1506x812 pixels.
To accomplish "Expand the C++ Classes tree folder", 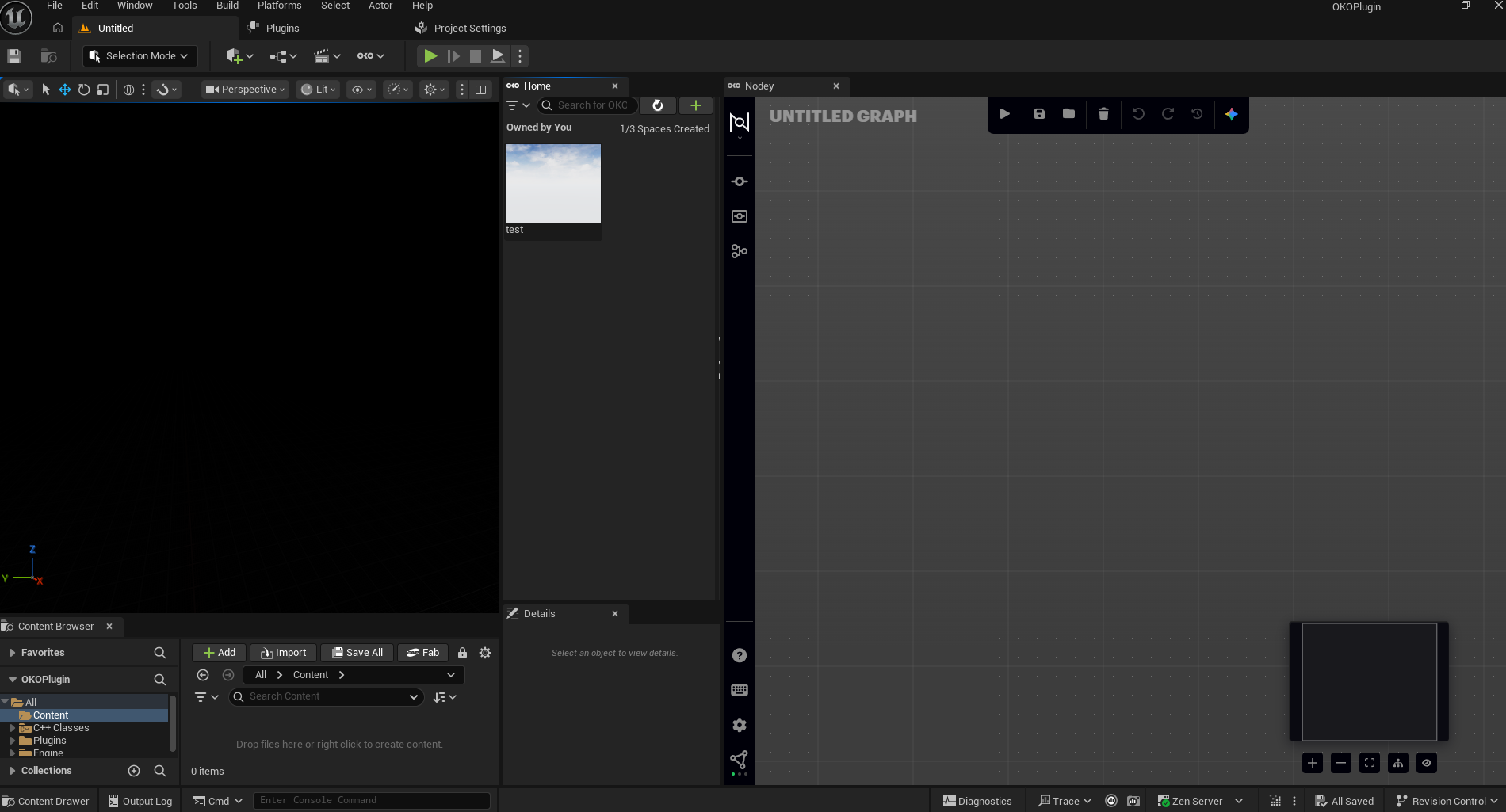I will (x=13, y=728).
